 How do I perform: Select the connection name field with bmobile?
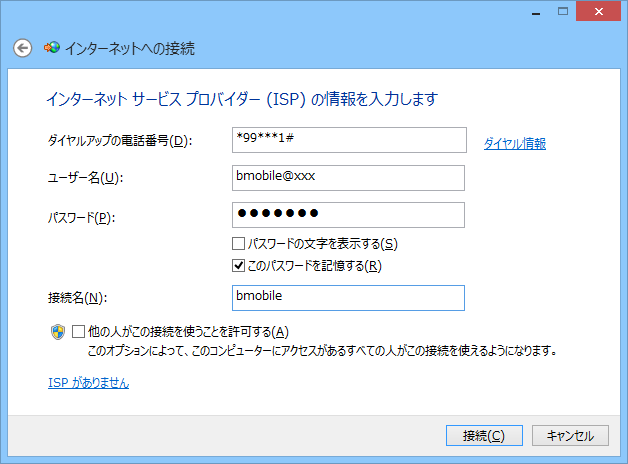[347, 298]
